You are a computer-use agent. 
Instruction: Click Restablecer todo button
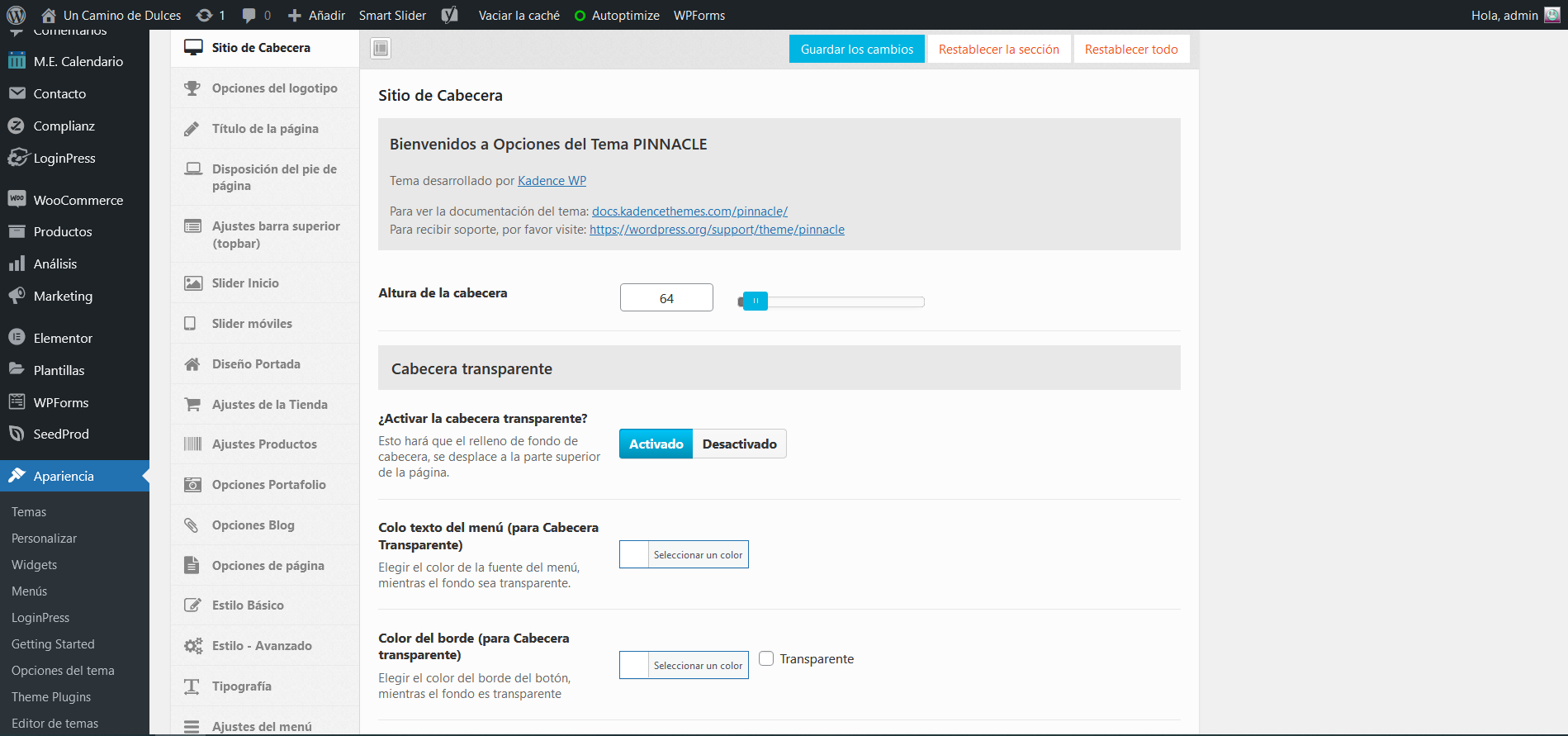click(1131, 49)
